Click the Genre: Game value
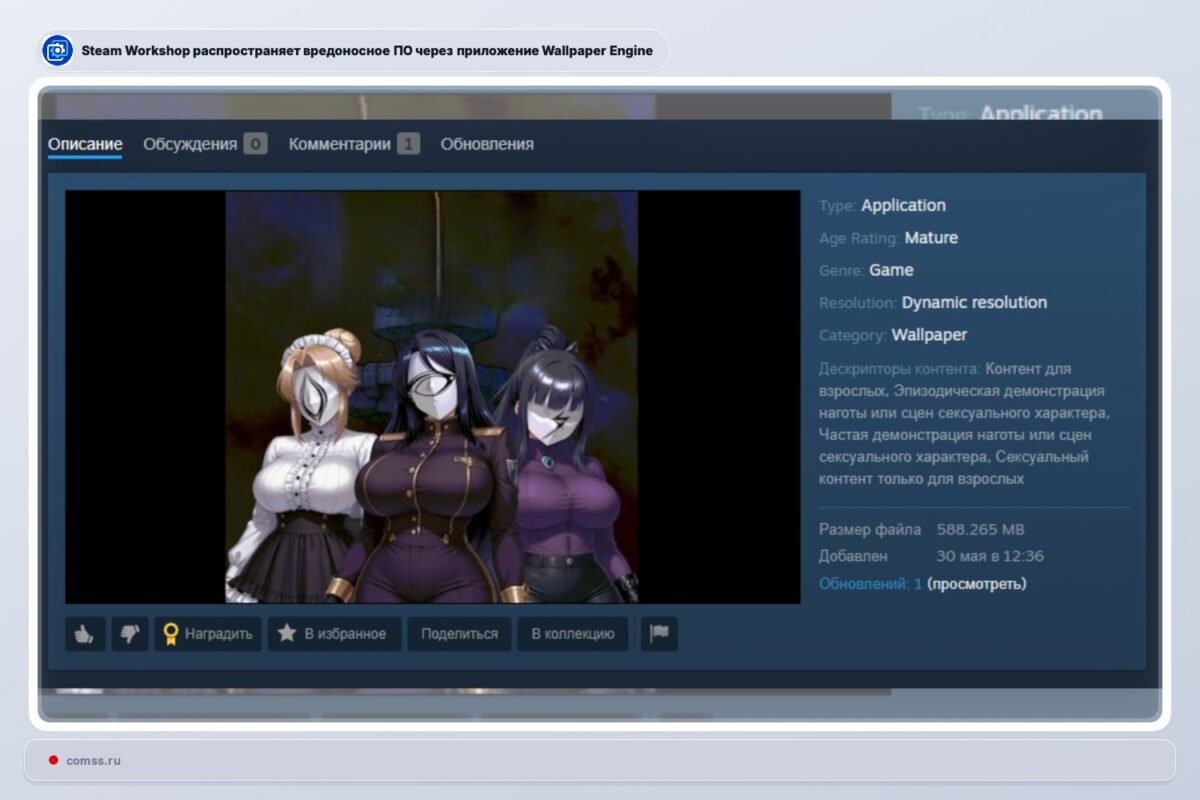The height and width of the screenshot is (800, 1200). [x=891, y=270]
